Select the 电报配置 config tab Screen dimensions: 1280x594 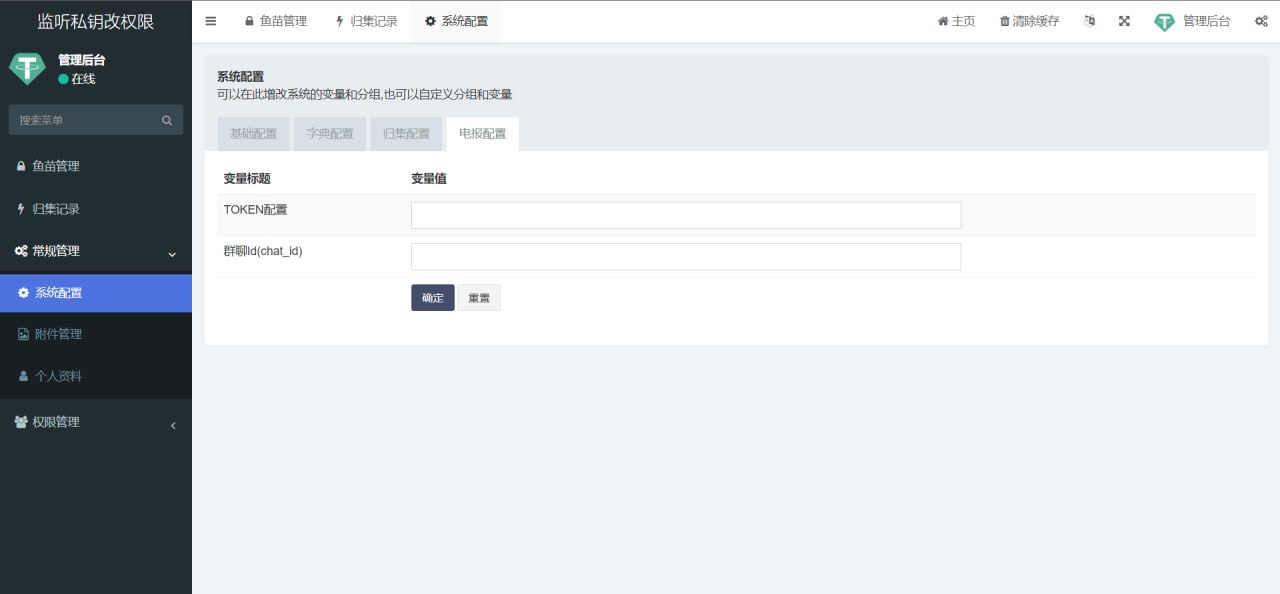click(482, 134)
